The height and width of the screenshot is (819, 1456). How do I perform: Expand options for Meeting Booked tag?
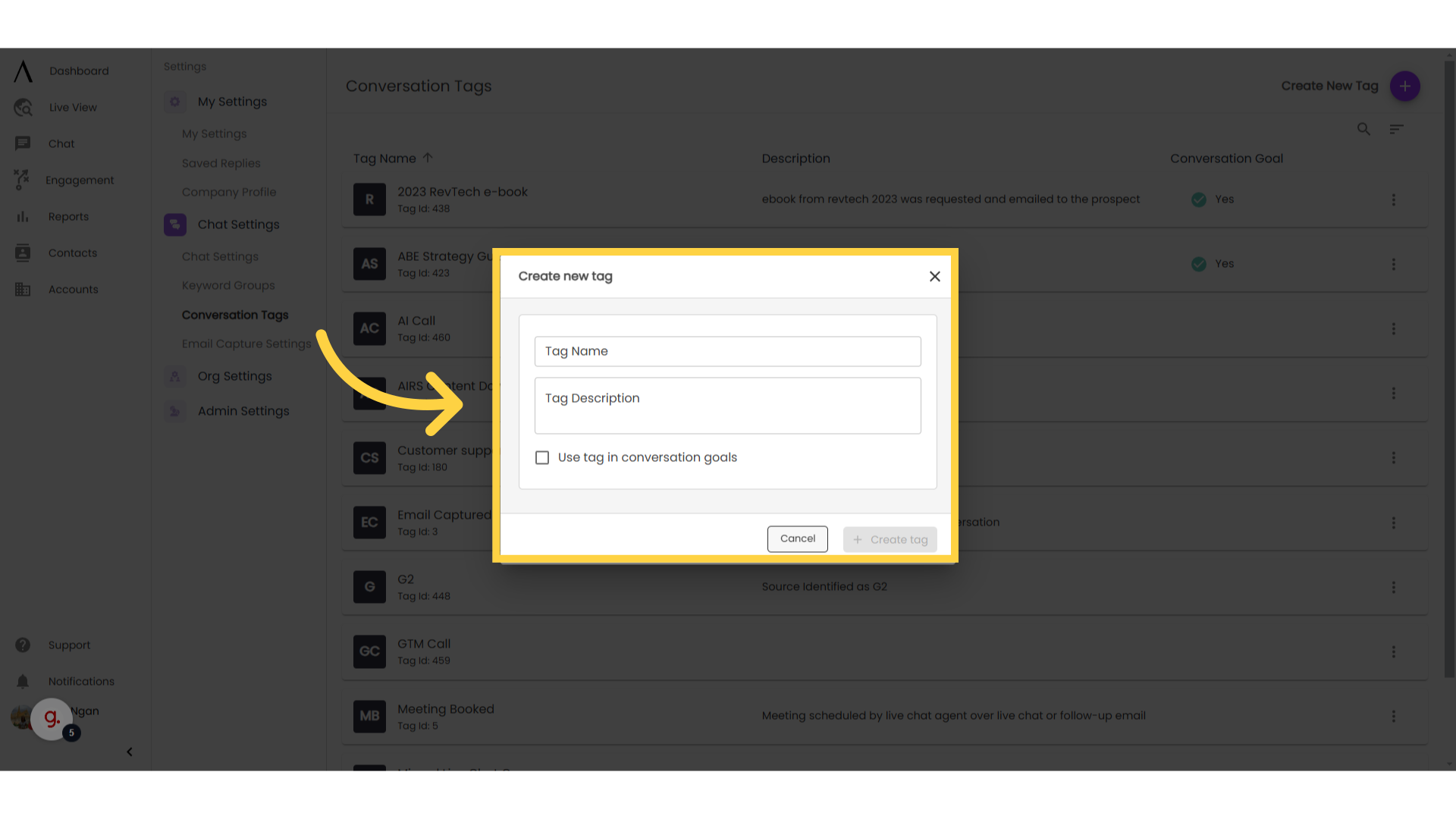point(1393,716)
